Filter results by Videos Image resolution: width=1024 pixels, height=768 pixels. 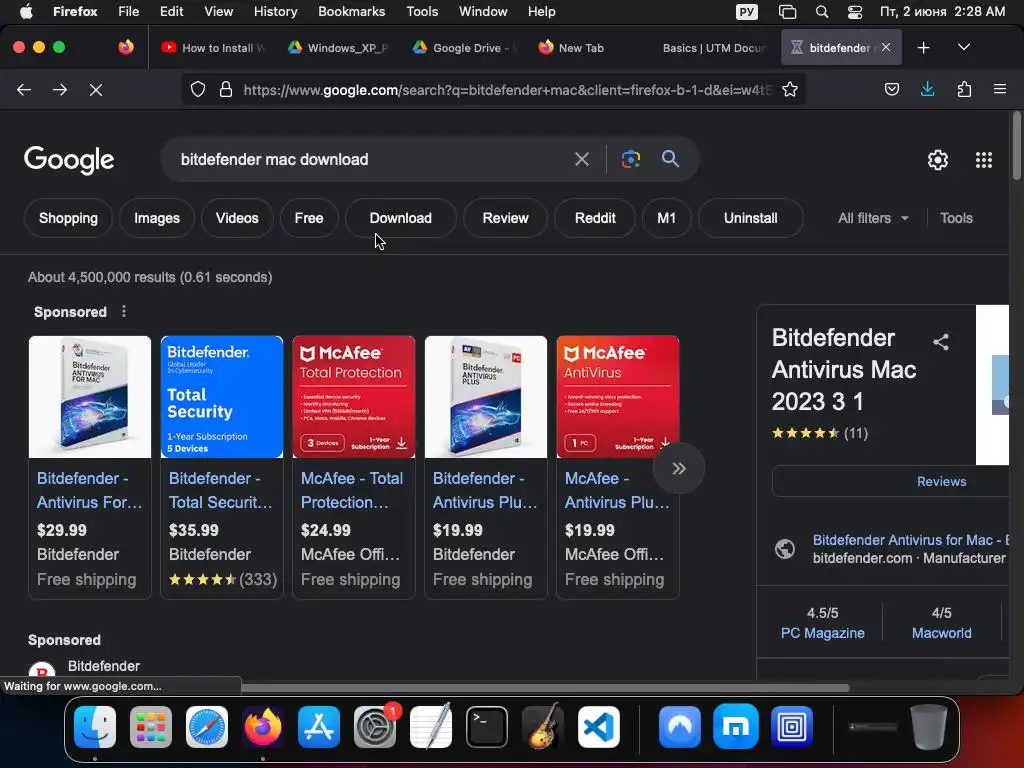tap(237, 218)
